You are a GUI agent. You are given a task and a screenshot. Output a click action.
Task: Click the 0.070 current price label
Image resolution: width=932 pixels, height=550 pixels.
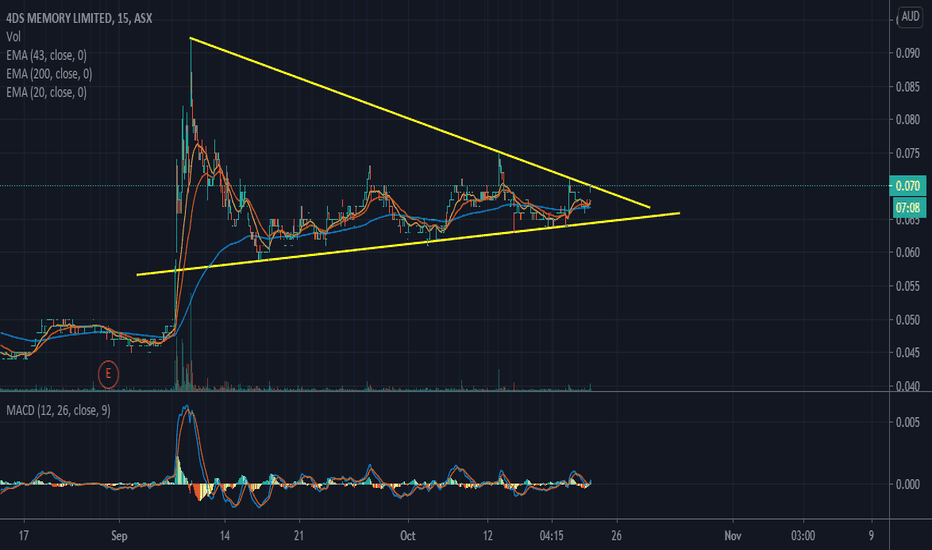tap(908, 186)
